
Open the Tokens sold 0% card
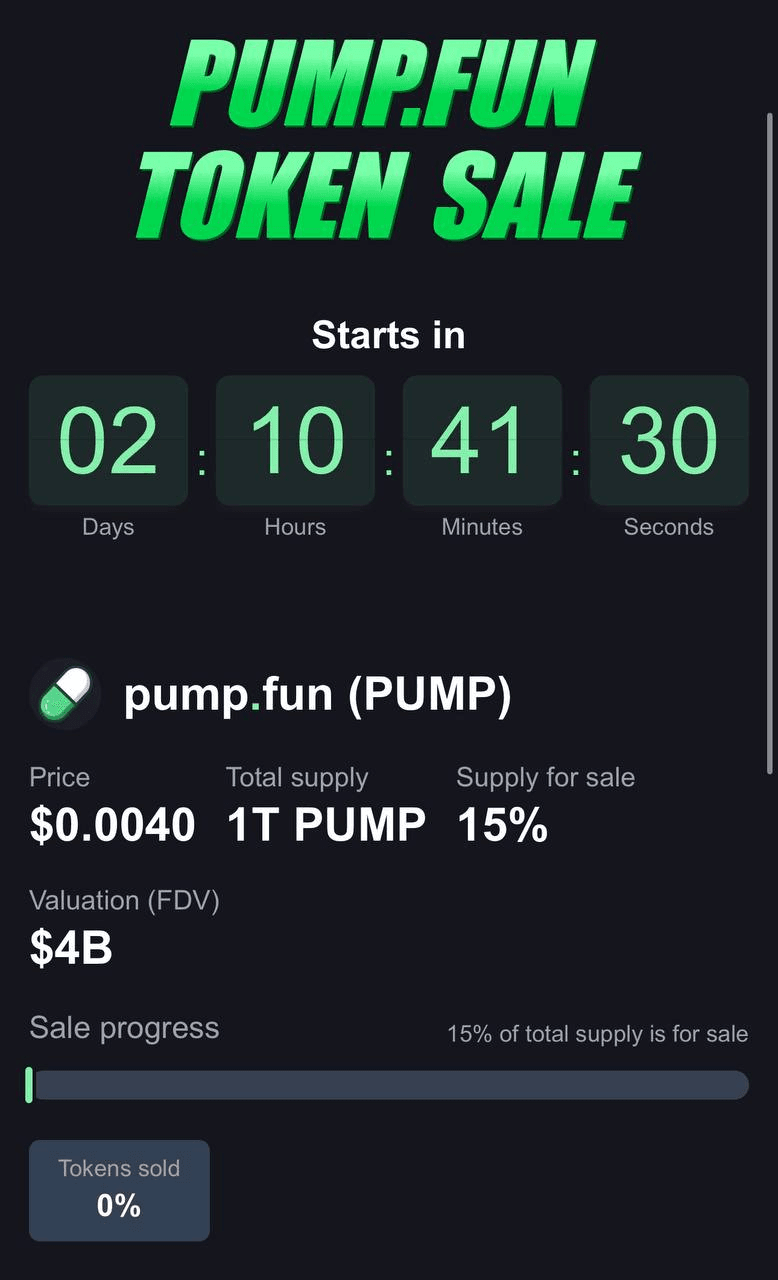pyautogui.click(x=119, y=1190)
